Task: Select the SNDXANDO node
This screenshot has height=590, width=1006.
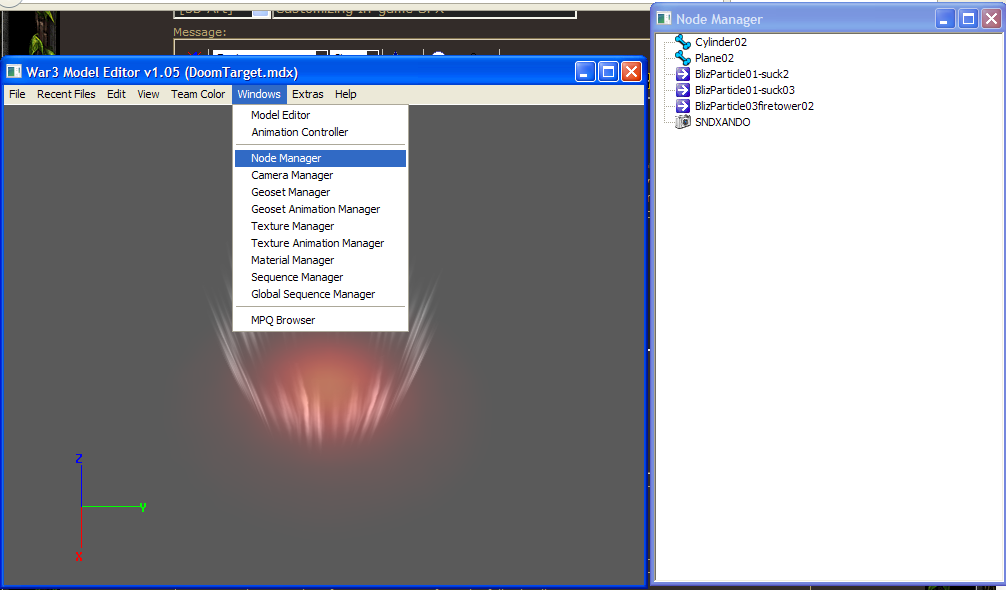Action: pyautogui.click(x=722, y=122)
